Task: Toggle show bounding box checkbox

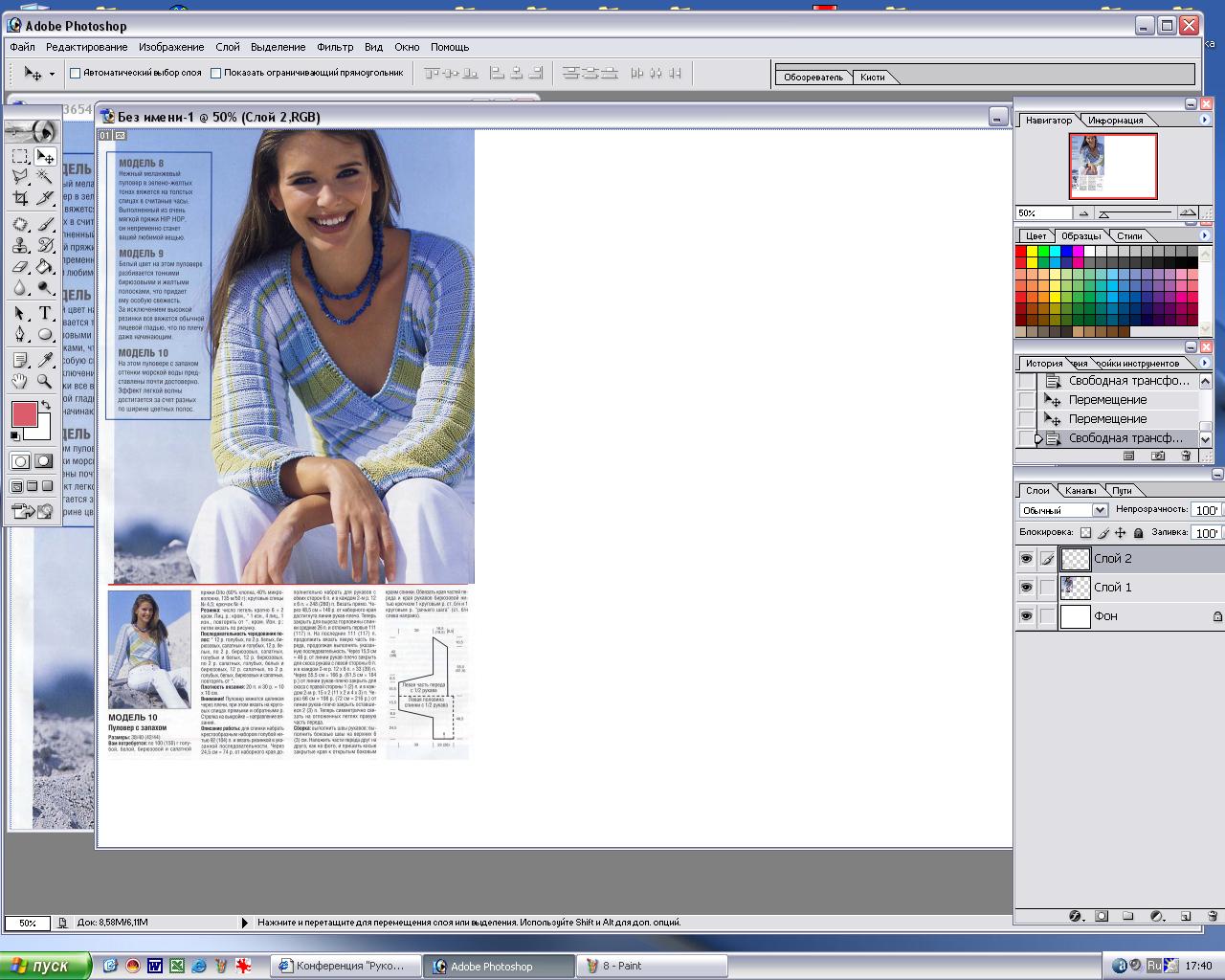Action: (215, 73)
